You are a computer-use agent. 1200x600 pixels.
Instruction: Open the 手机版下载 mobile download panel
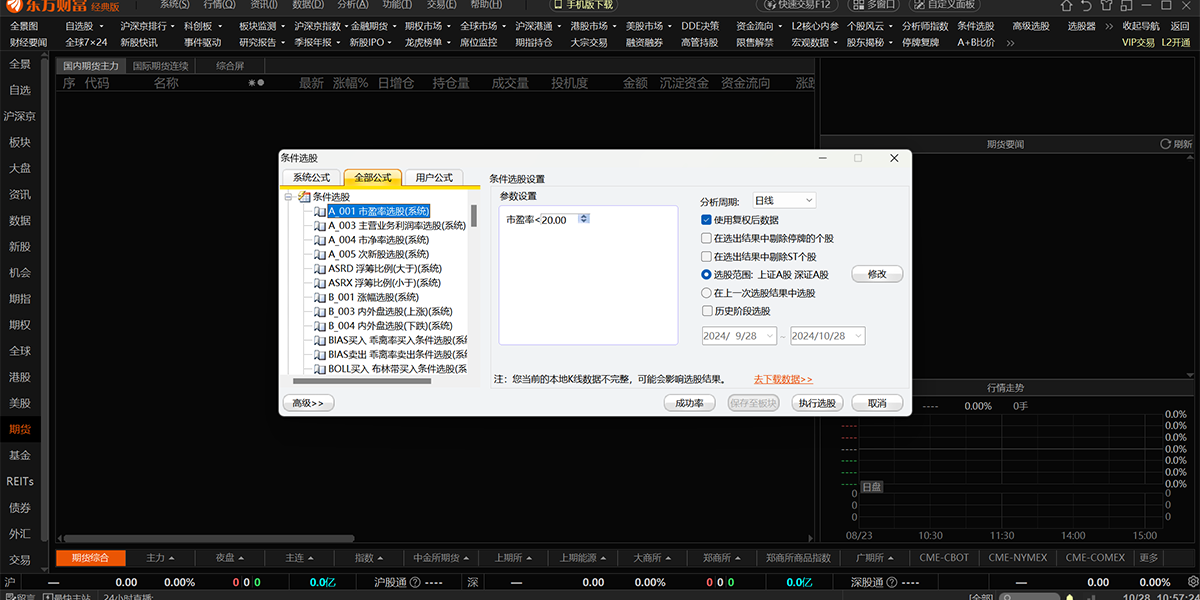(x=582, y=5)
